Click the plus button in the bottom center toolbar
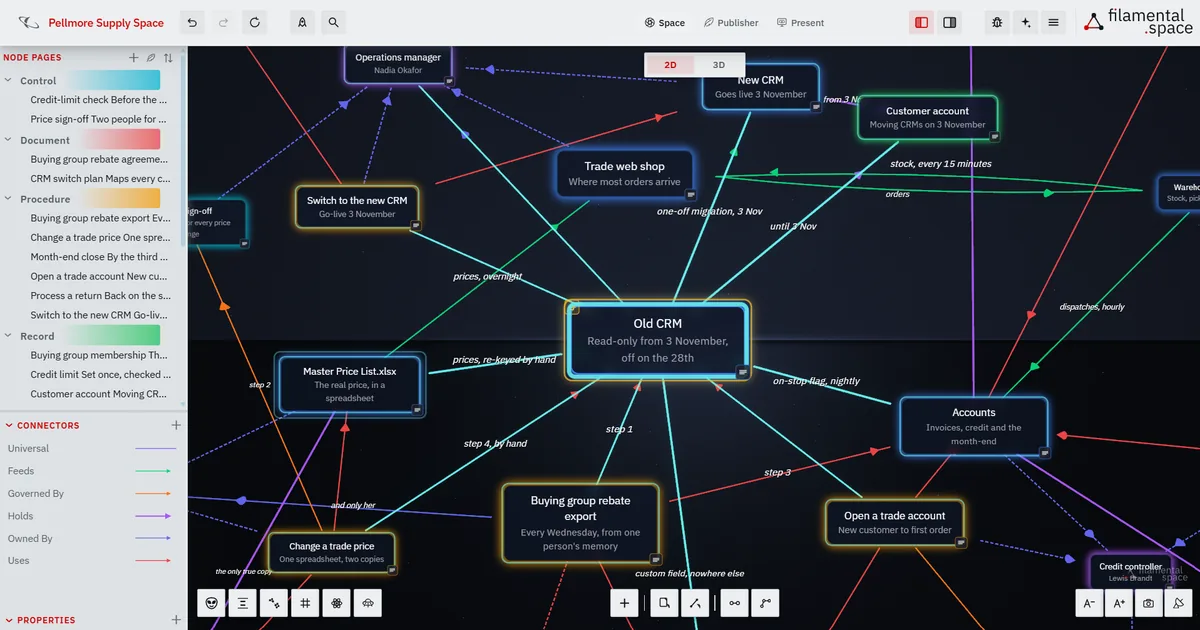 click(625, 603)
